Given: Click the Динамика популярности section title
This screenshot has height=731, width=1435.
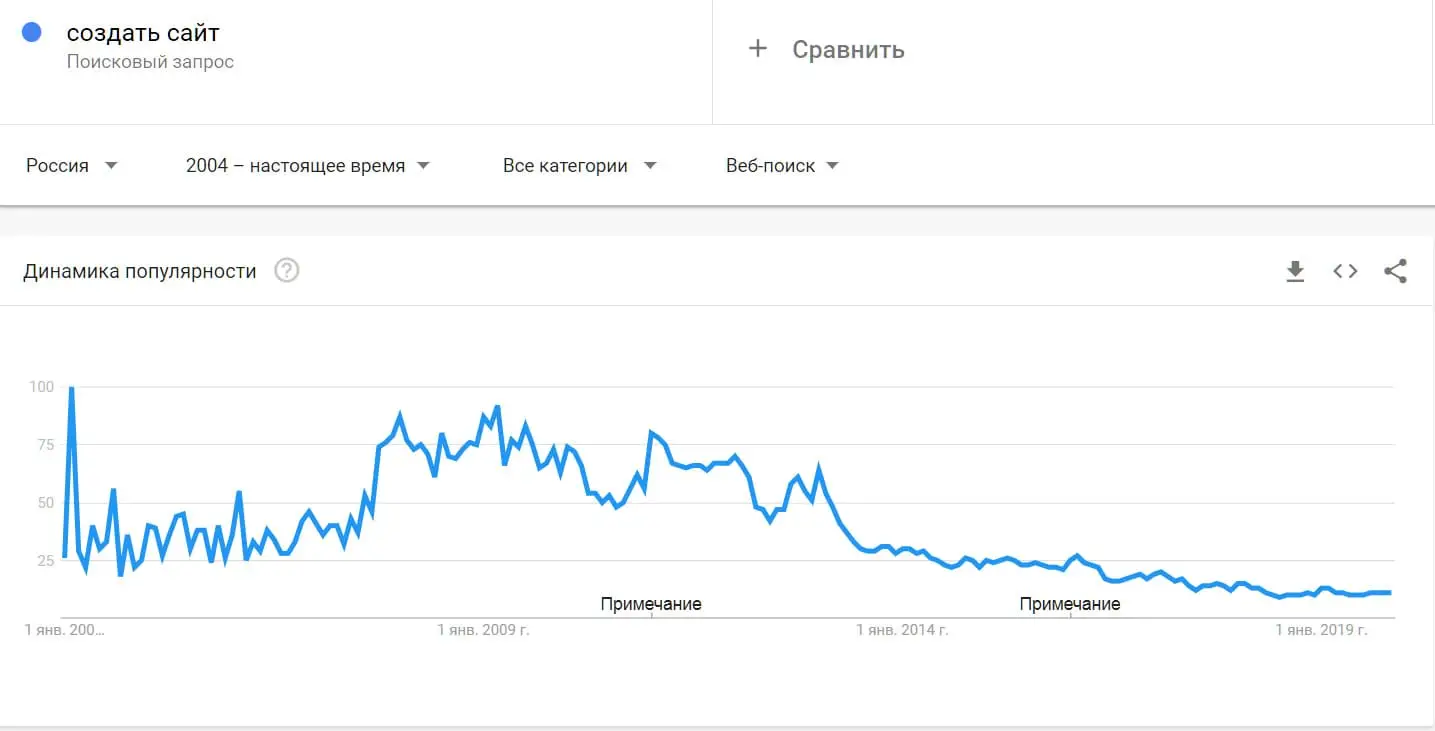Looking at the screenshot, I should [x=140, y=270].
